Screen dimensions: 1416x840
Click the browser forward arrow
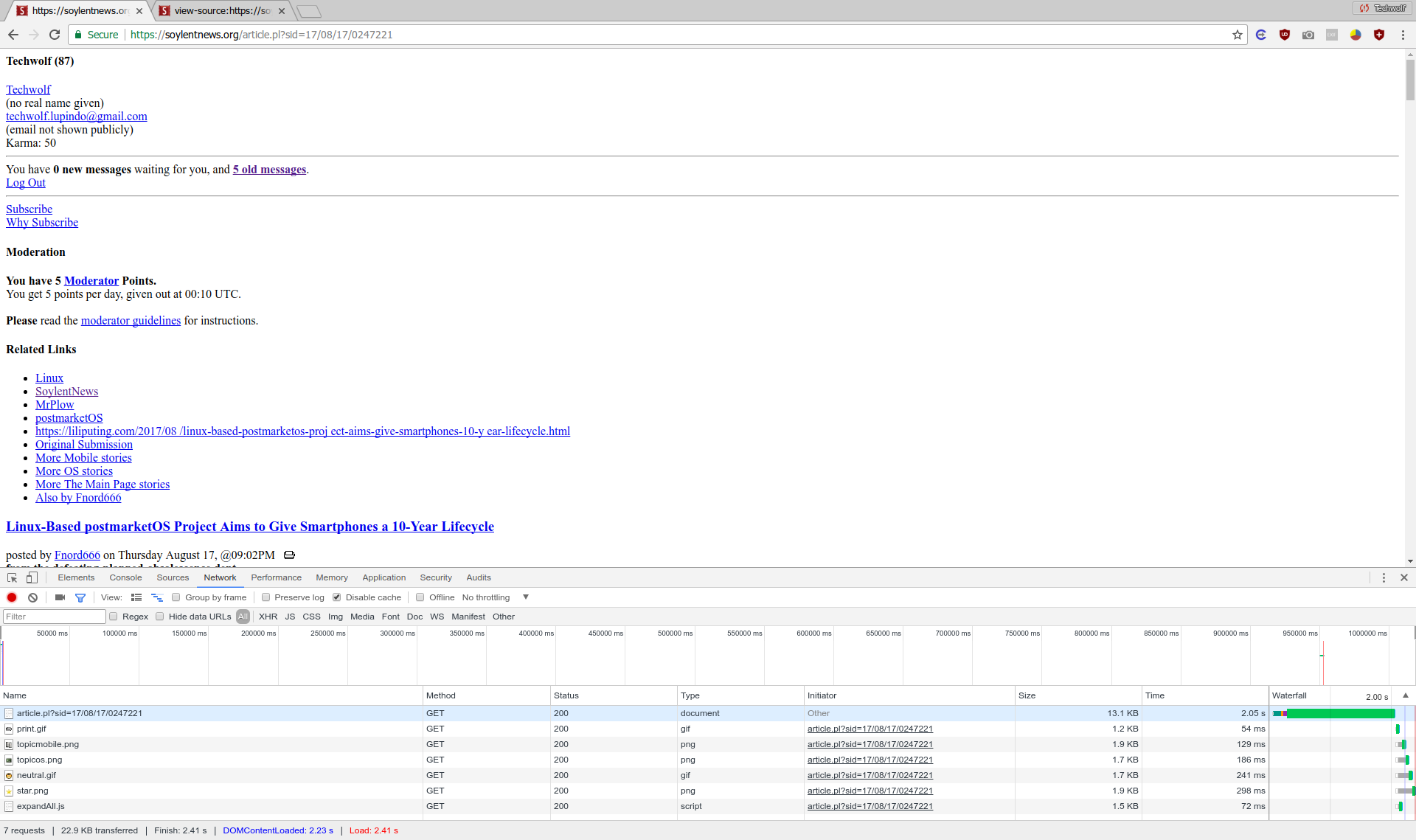coord(34,35)
